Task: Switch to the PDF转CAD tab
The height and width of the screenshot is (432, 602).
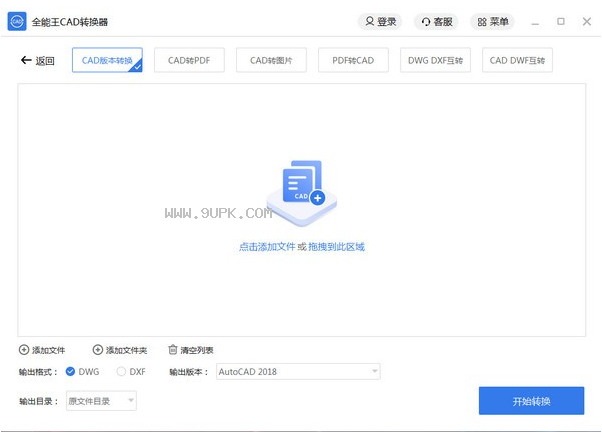Action: 353,60
